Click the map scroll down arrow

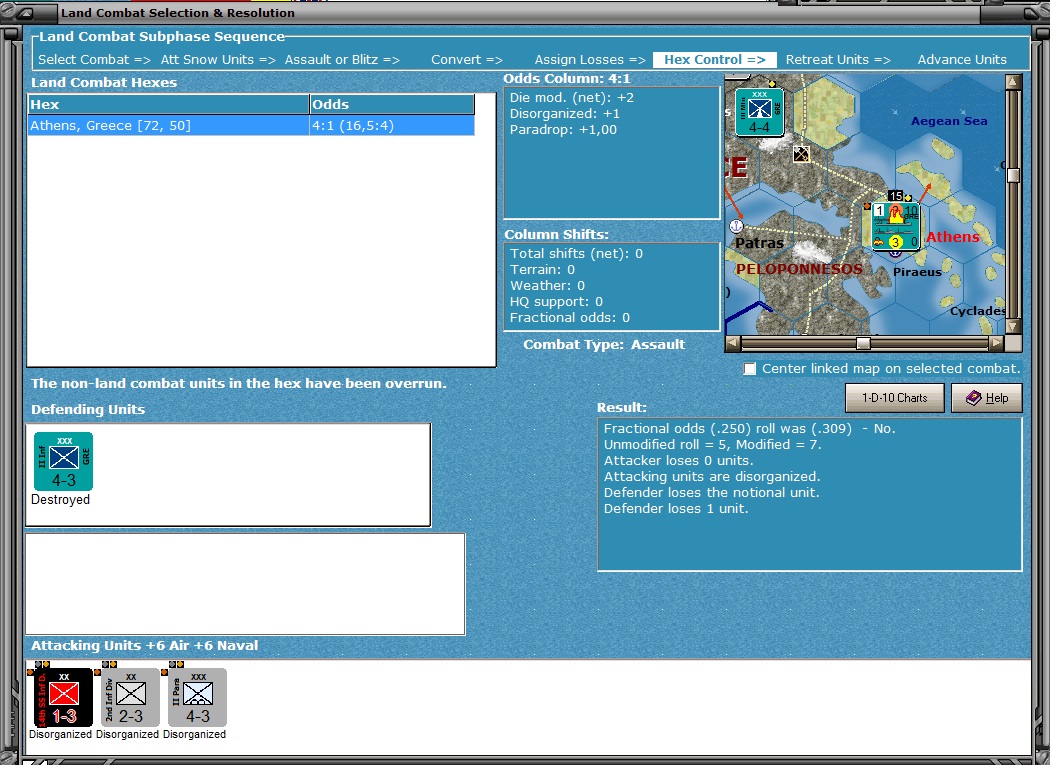pos(1013,326)
